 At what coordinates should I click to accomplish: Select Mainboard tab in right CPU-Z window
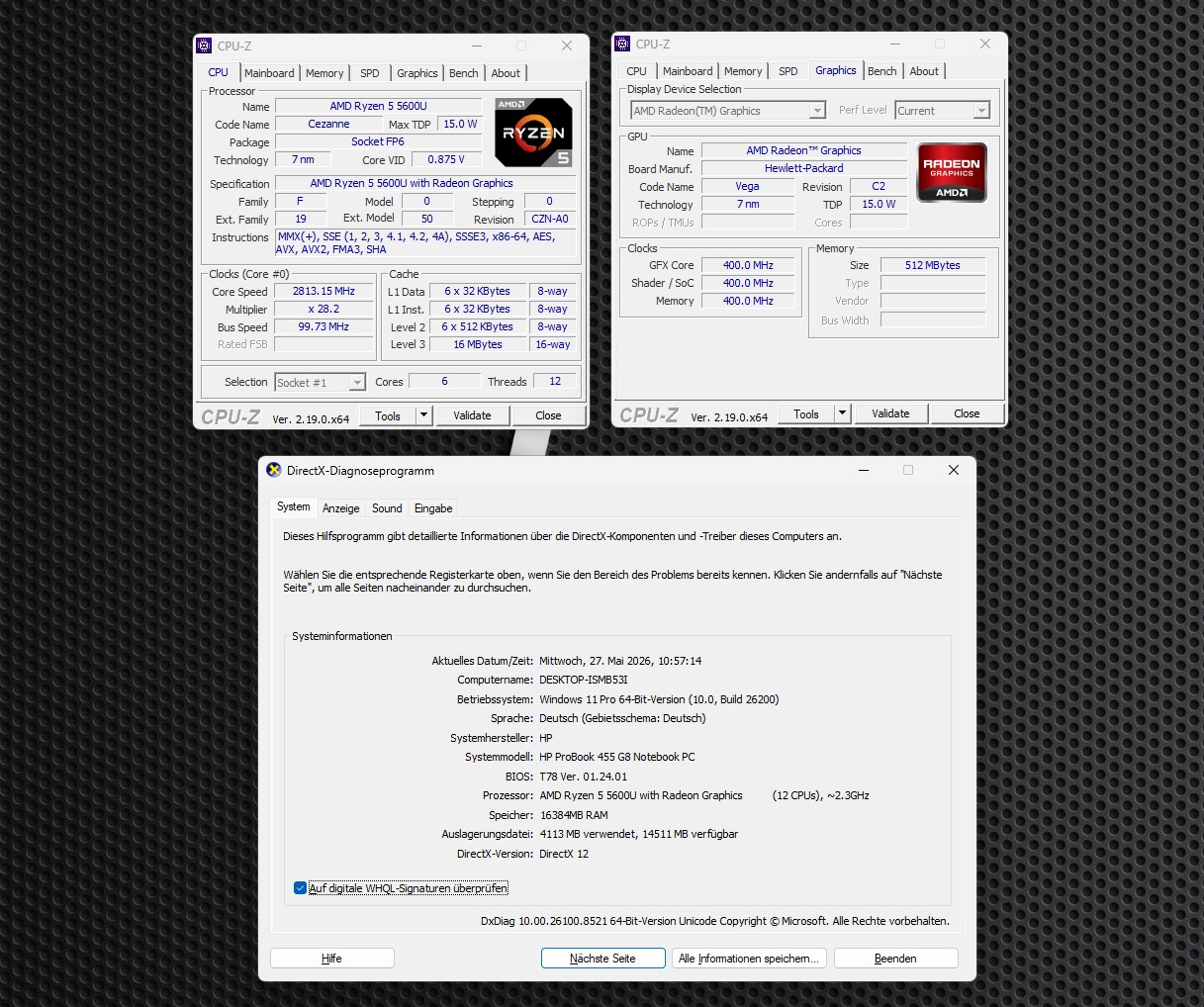point(688,71)
